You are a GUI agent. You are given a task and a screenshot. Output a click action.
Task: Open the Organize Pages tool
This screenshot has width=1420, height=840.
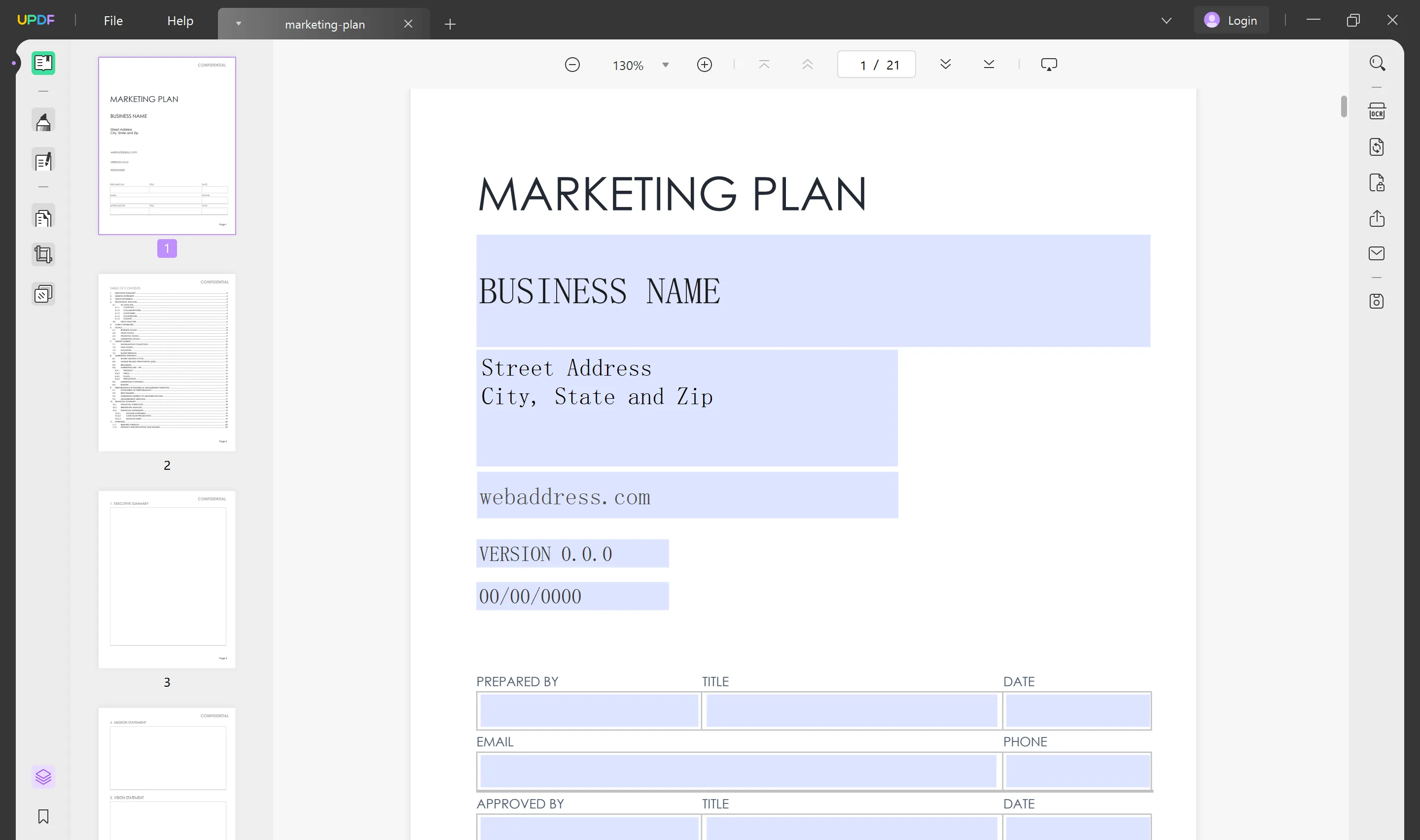click(x=43, y=218)
